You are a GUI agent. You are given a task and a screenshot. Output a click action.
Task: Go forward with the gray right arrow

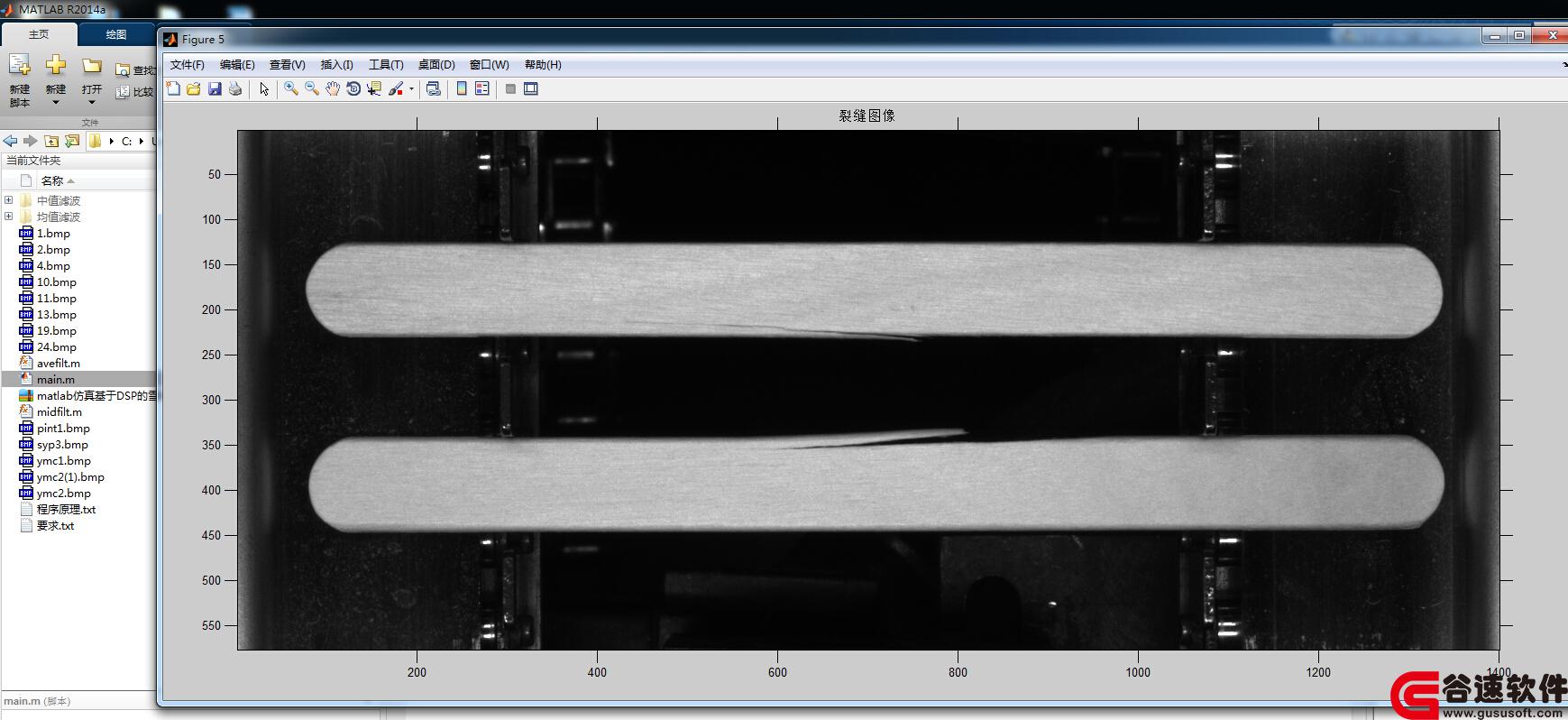pos(30,141)
